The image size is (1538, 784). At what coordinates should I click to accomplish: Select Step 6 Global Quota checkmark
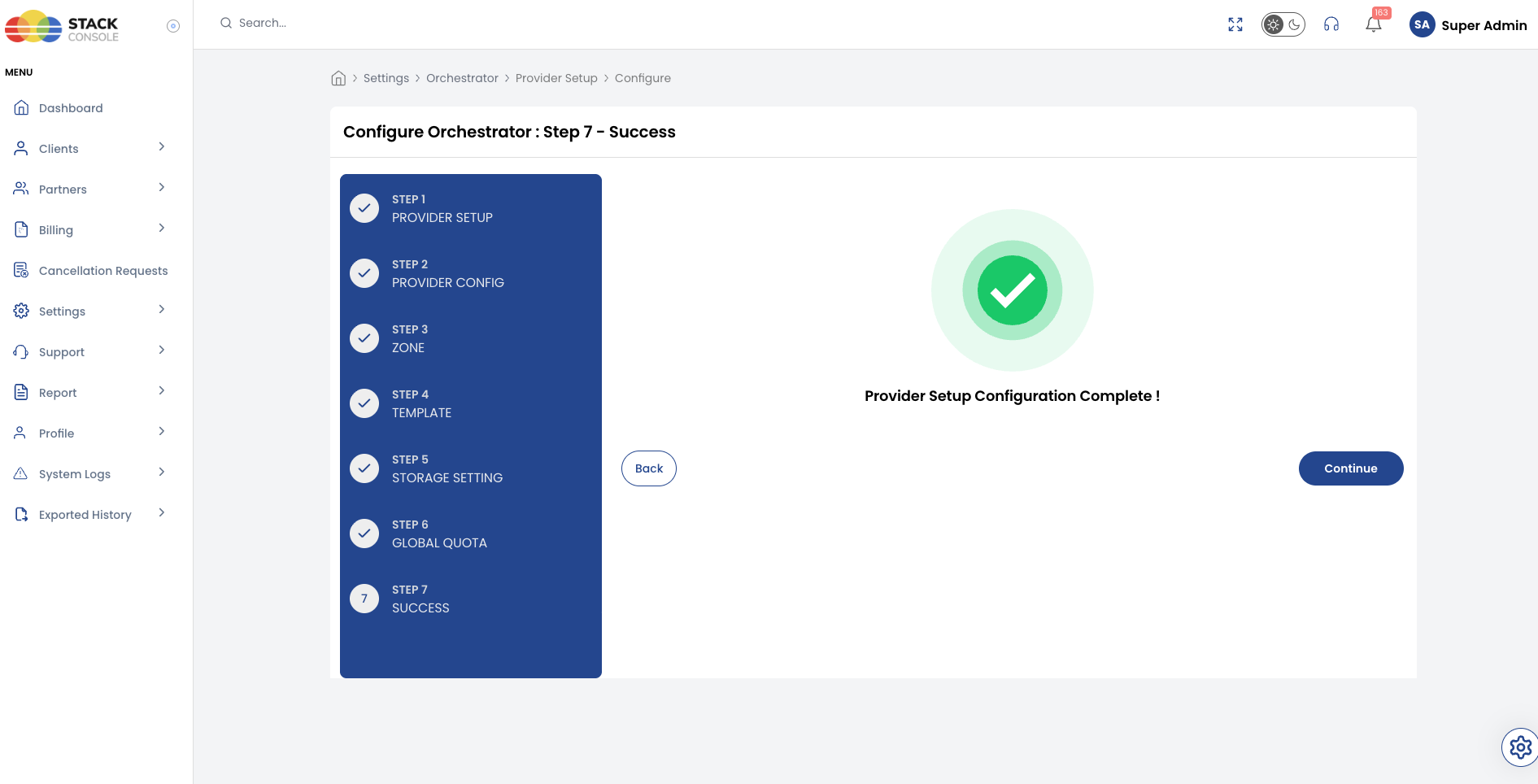click(364, 534)
